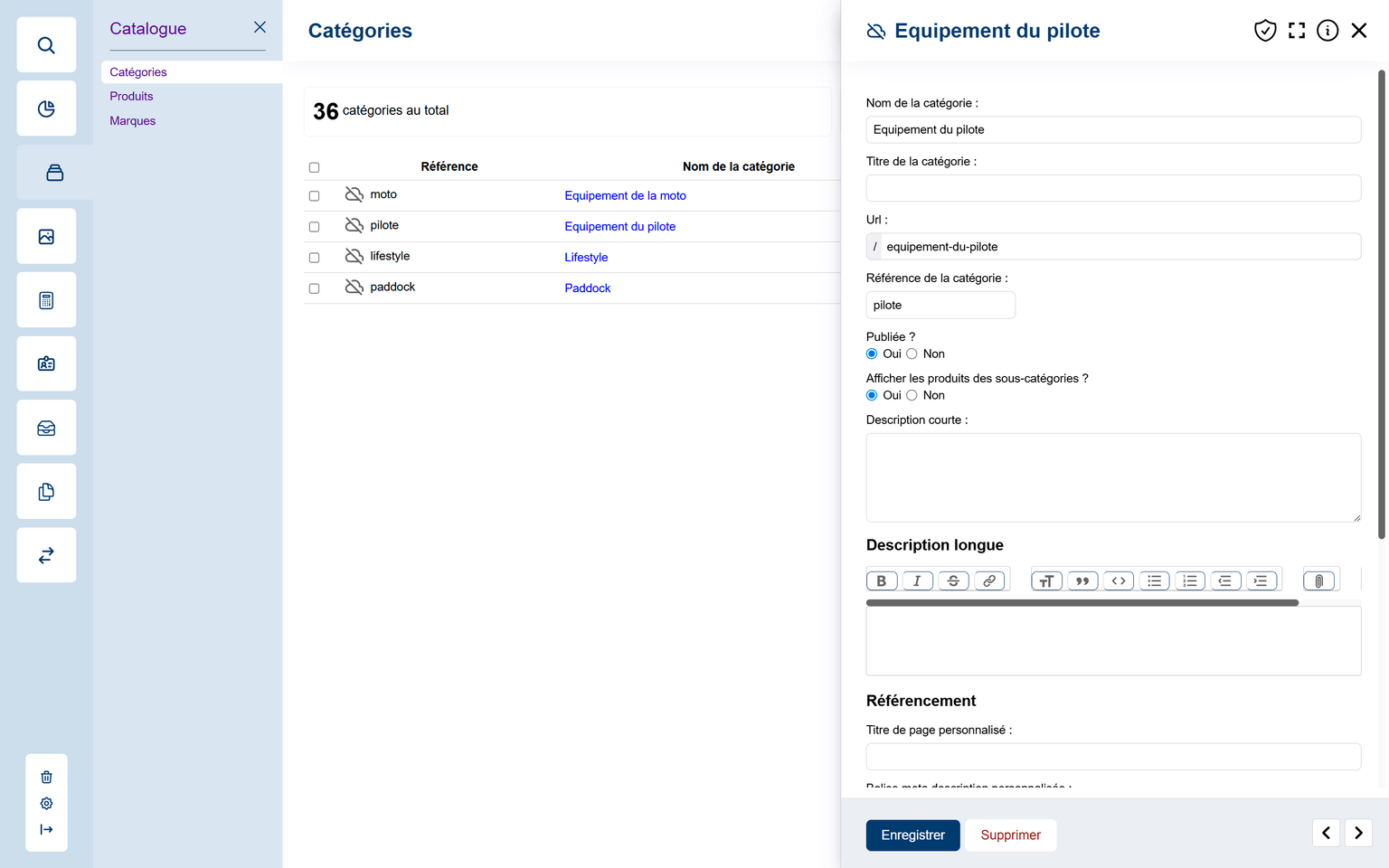Toggle bold formatting in Description longue
The width and height of the screenshot is (1389, 868).
pos(882,581)
